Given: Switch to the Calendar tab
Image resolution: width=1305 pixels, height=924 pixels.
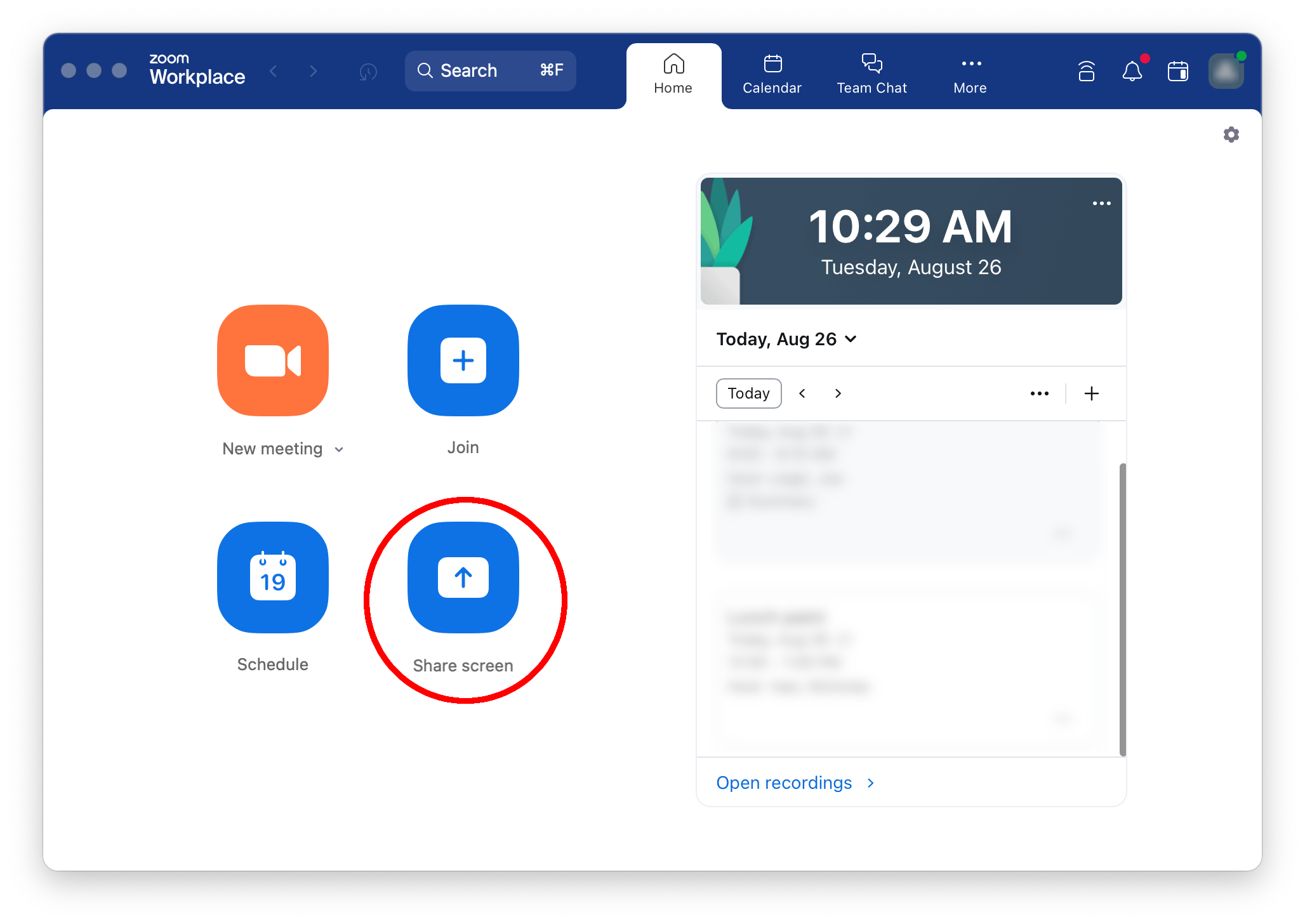Looking at the screenshot, I should coord(772,72).
